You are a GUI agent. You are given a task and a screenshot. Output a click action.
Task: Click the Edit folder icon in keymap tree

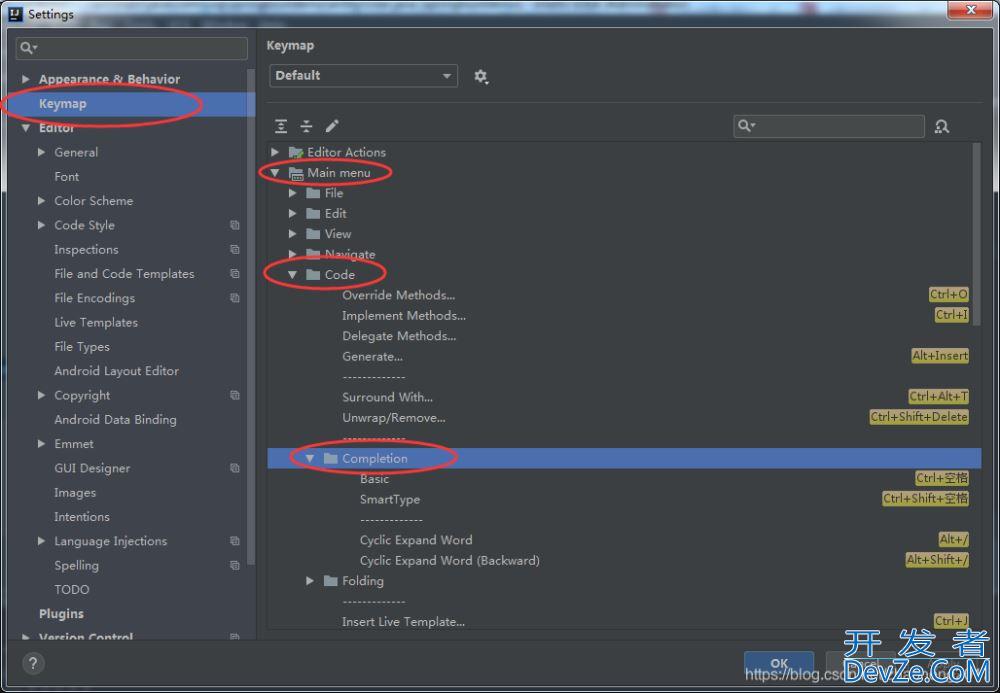[313, 214]
